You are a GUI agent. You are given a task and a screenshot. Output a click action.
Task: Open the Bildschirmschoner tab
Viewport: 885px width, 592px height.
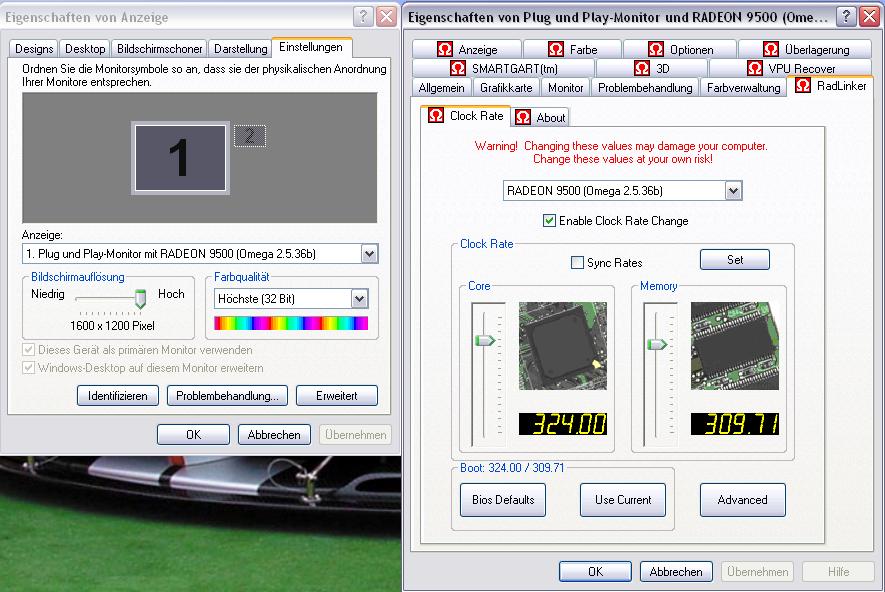click(159, 49)
